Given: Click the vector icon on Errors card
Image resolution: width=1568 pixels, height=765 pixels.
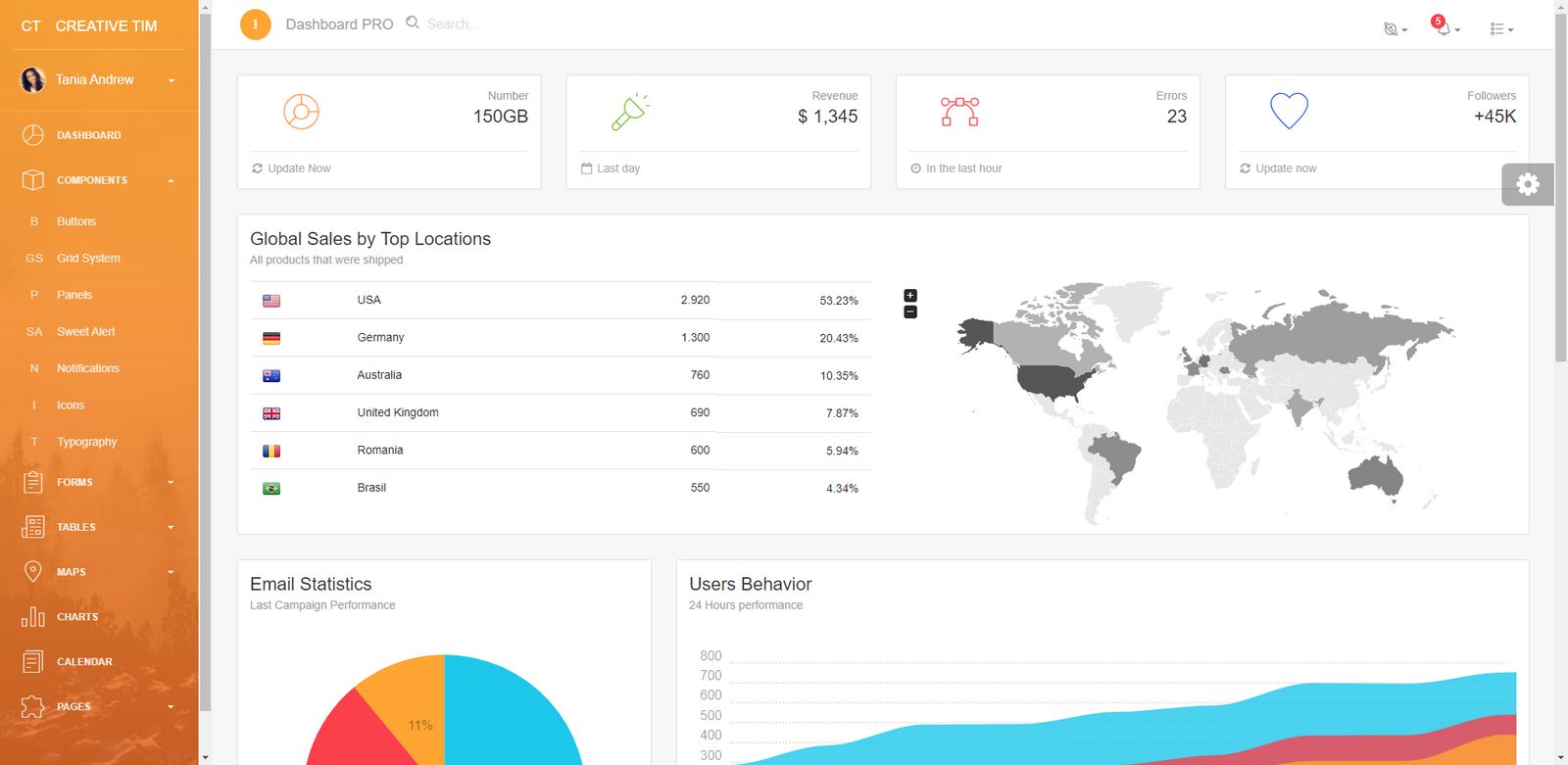Looking at the screenshot, I should click(960, 112).
